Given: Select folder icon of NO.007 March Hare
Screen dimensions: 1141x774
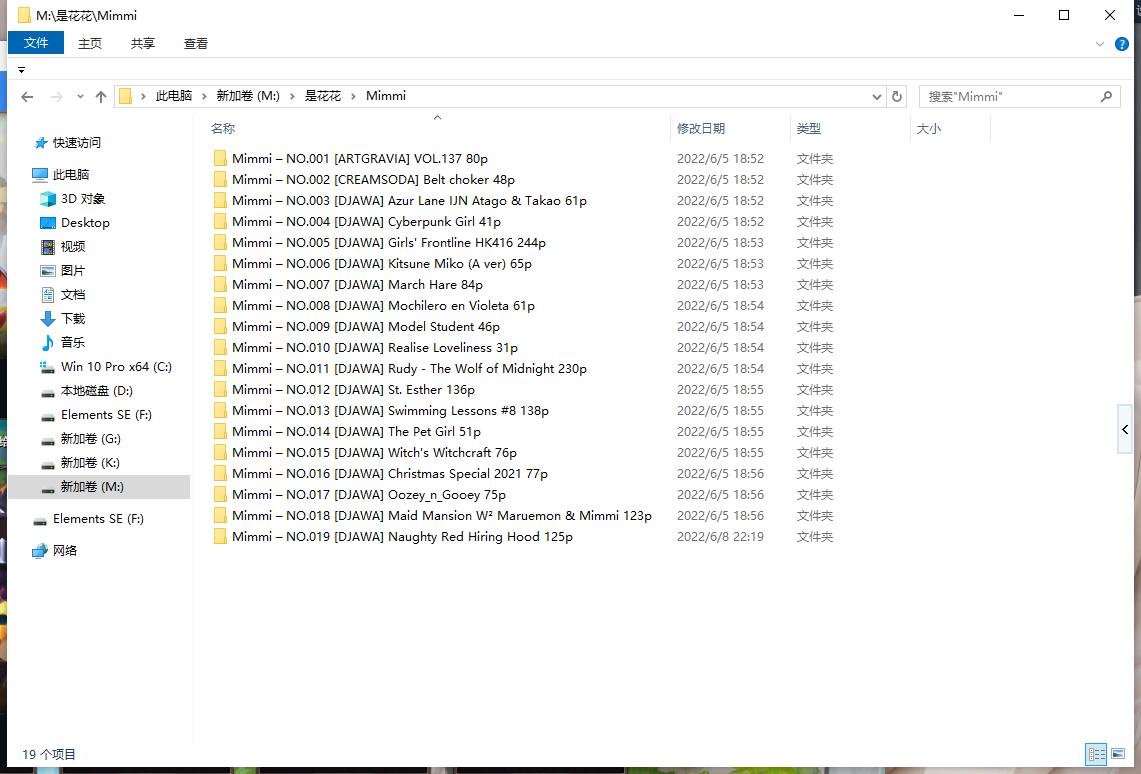Looking at the screenshot, I should (x=220, y=285).
